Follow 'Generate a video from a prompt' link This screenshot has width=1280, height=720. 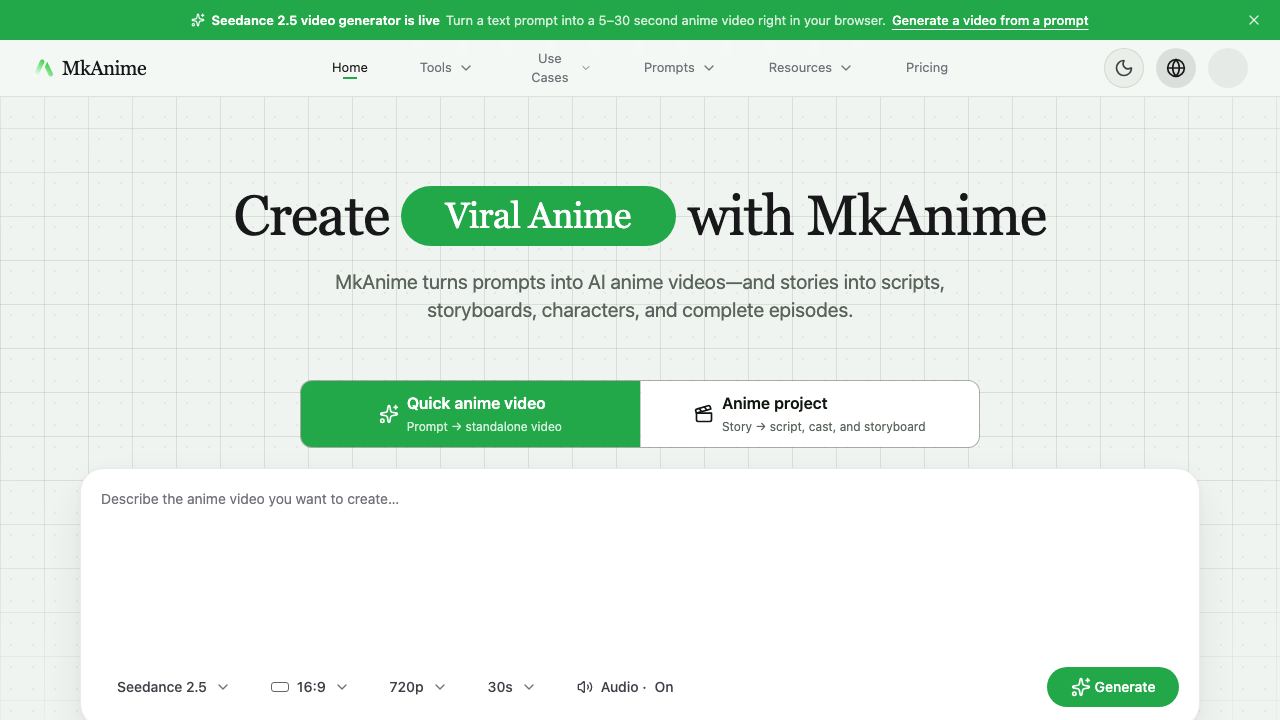990,20
